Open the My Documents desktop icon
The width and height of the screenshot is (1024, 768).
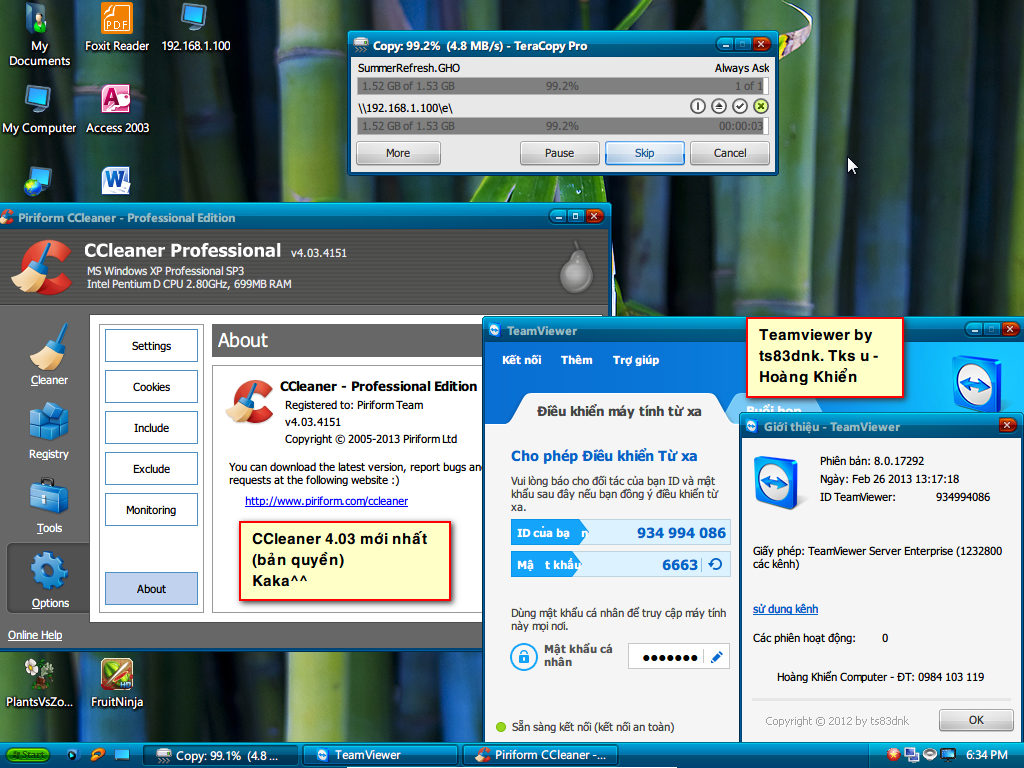39,35
